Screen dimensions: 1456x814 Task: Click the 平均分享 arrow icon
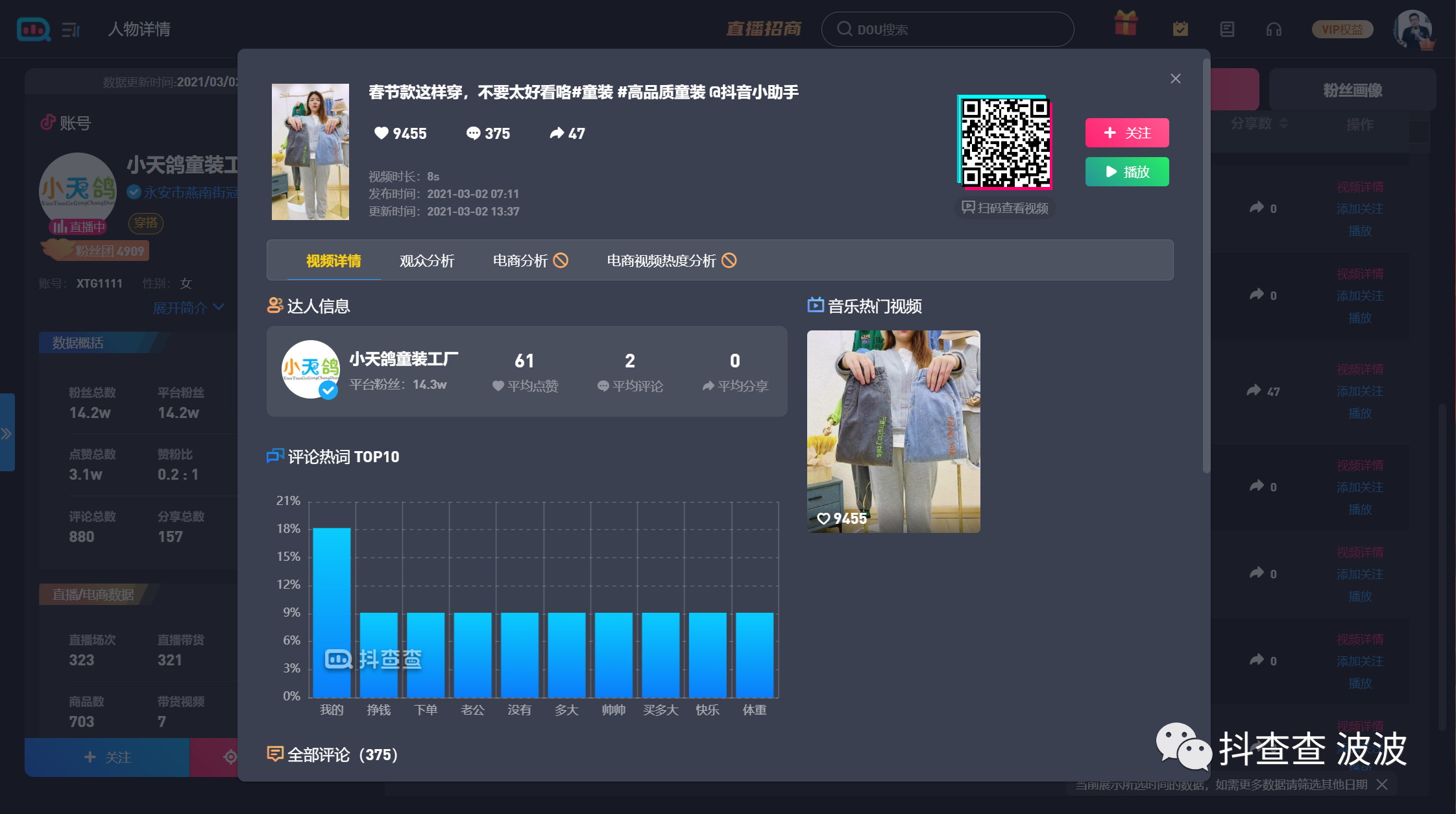[x=709, y=386]
